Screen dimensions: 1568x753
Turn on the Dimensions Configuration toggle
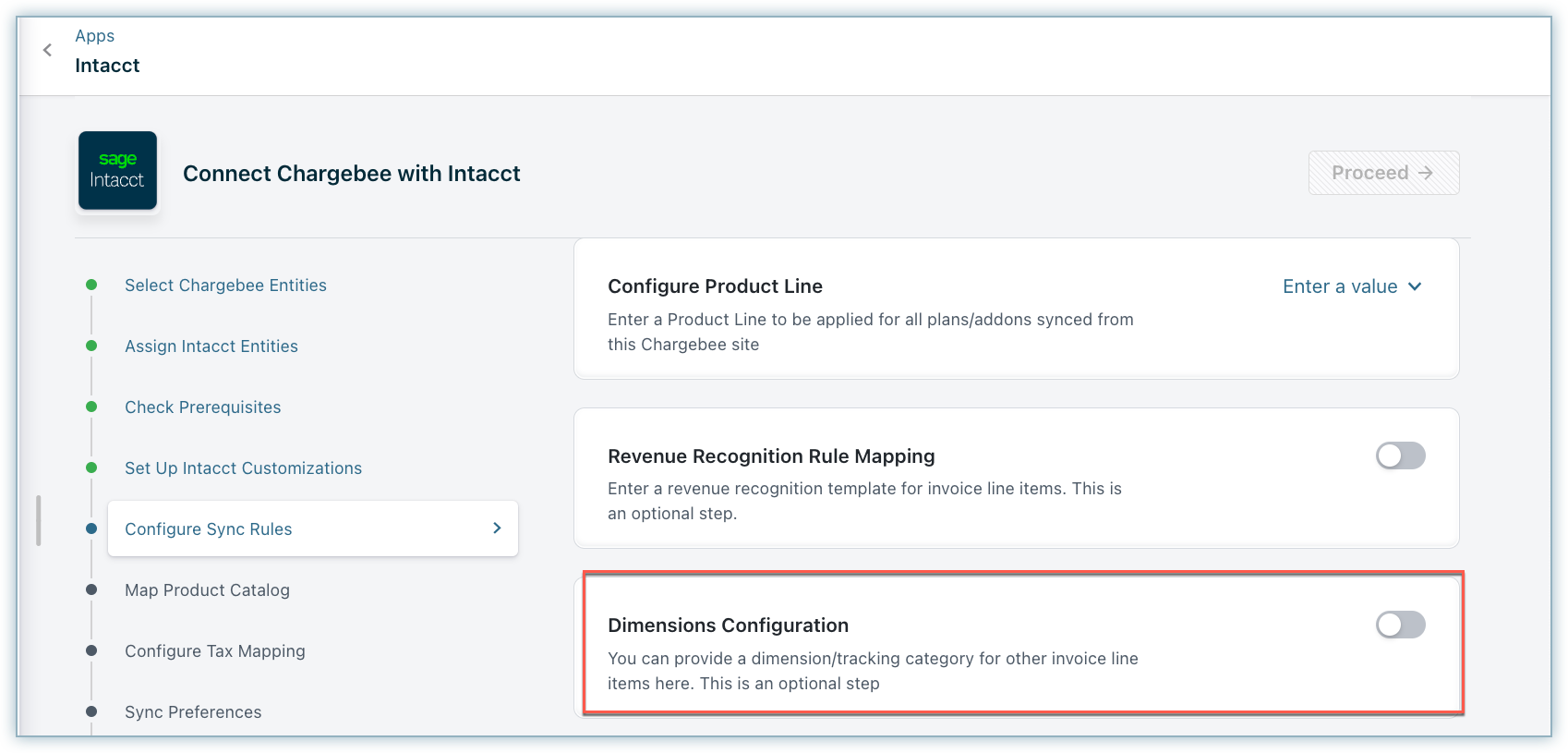click(1400, 625)
